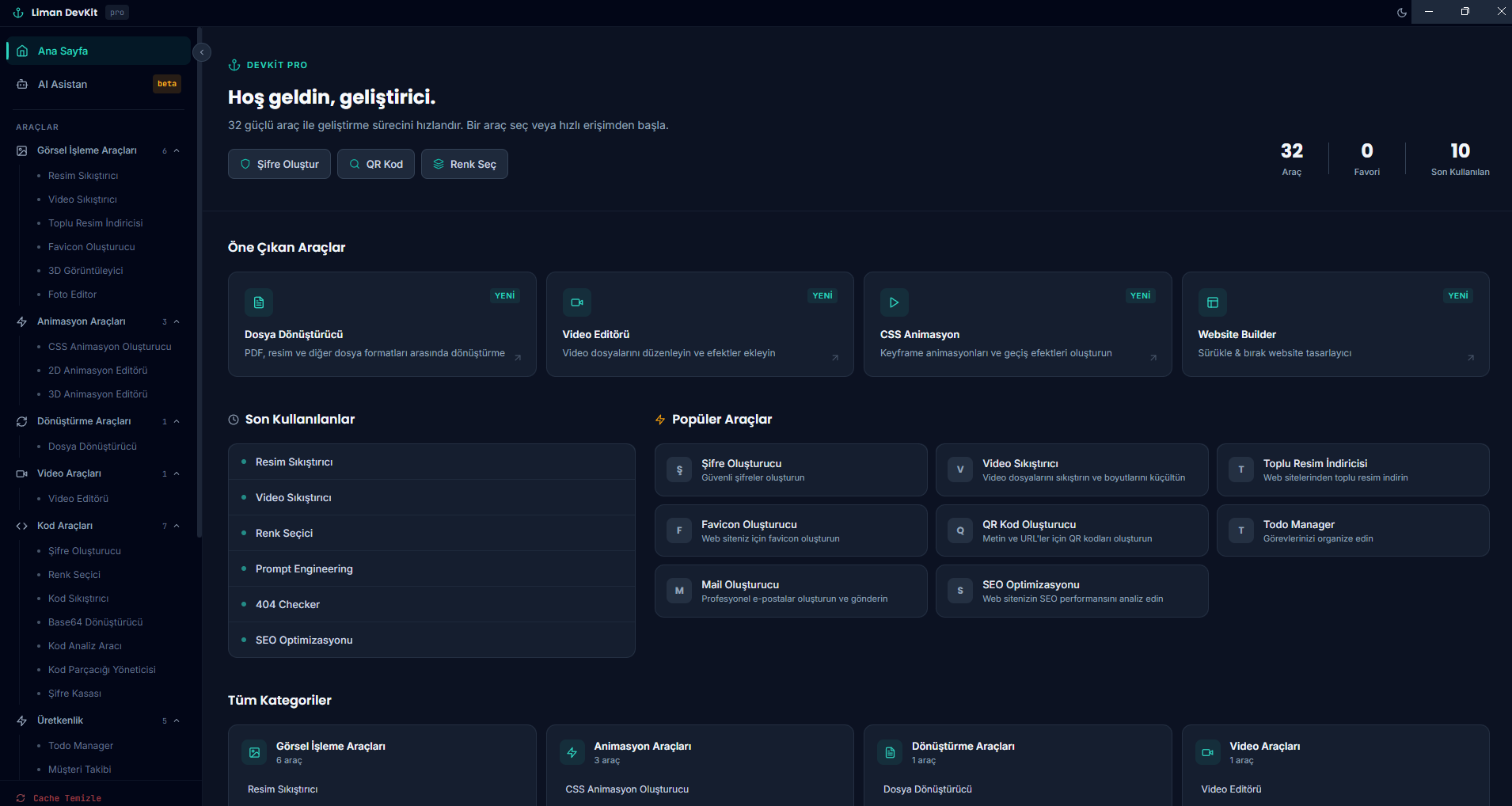
Task: Click the QR Kod Oluşturucu tile icon
Action: tap(959, 530)
